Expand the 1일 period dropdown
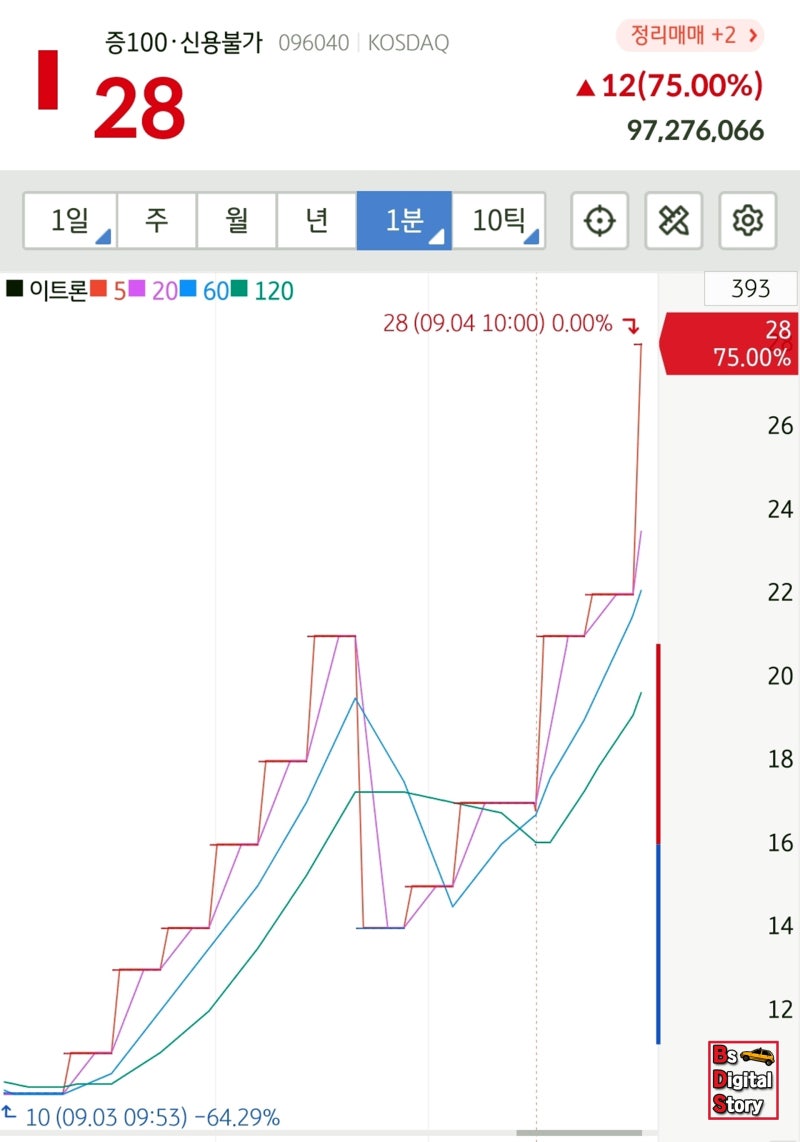The height and width of the screenshot is (1142, 800). pos(70,221)
